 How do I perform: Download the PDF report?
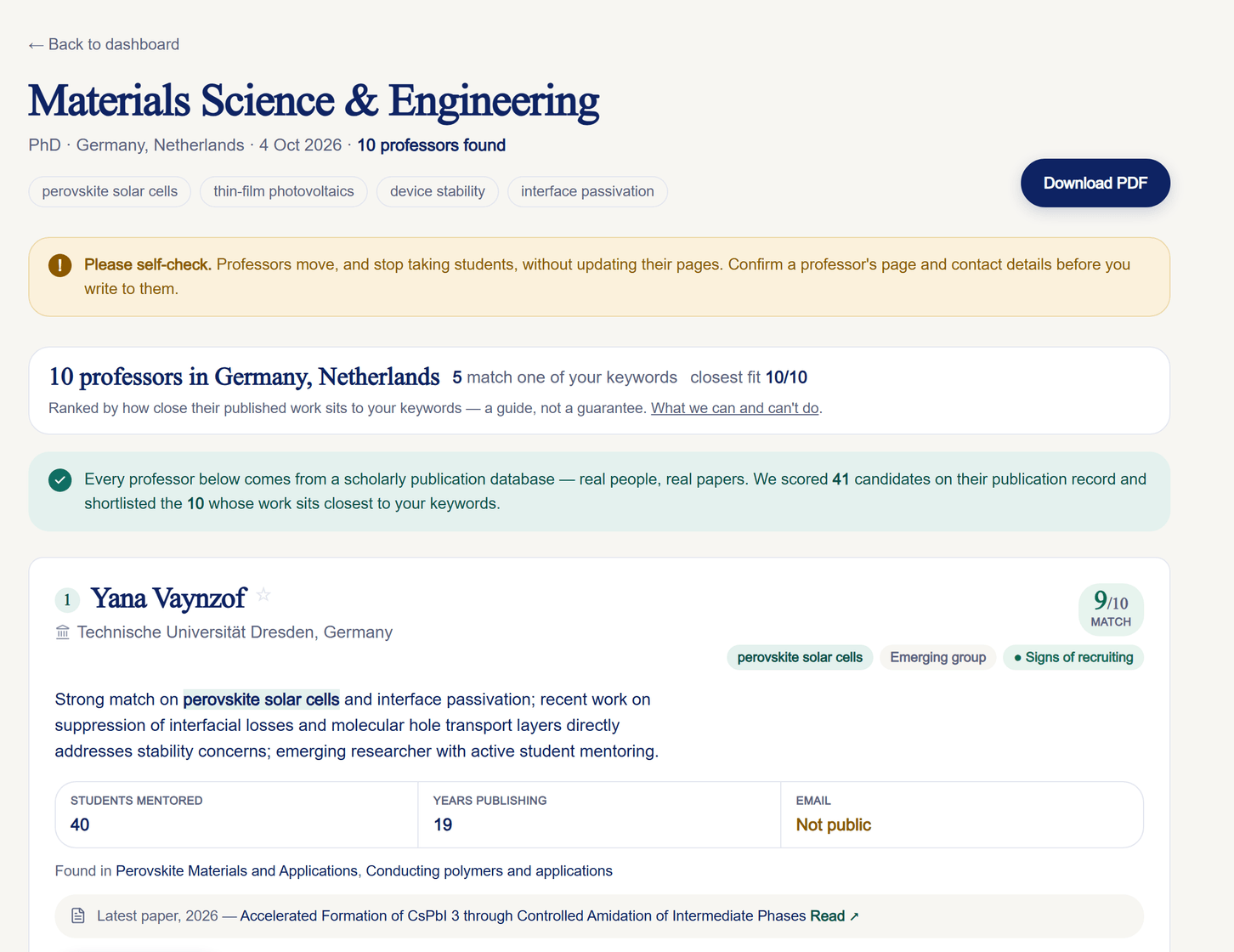tap(1095, 183)
